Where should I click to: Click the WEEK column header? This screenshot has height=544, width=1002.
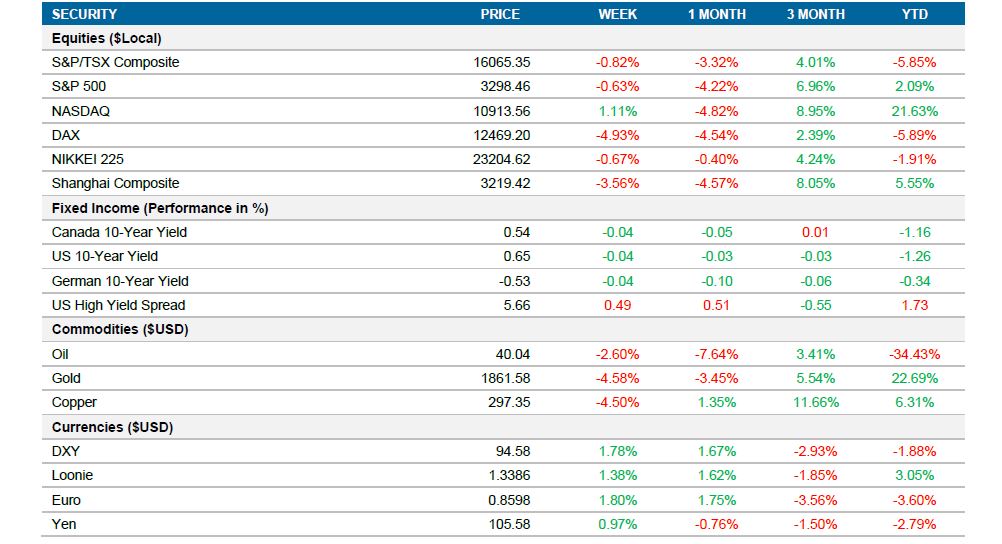(x=617, y=14)
